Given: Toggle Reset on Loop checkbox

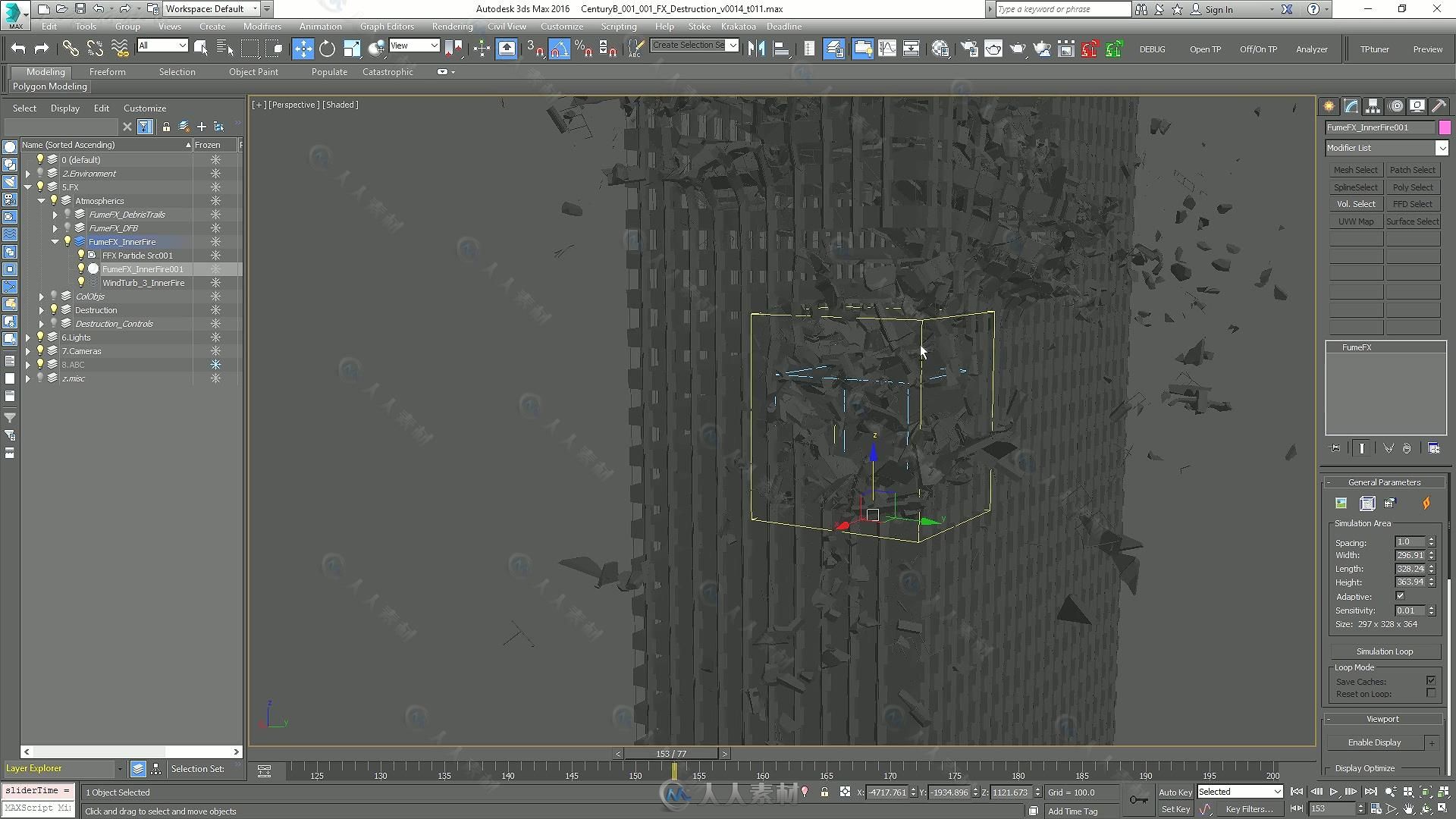Looking at the screenshot, I should 1430,694.
